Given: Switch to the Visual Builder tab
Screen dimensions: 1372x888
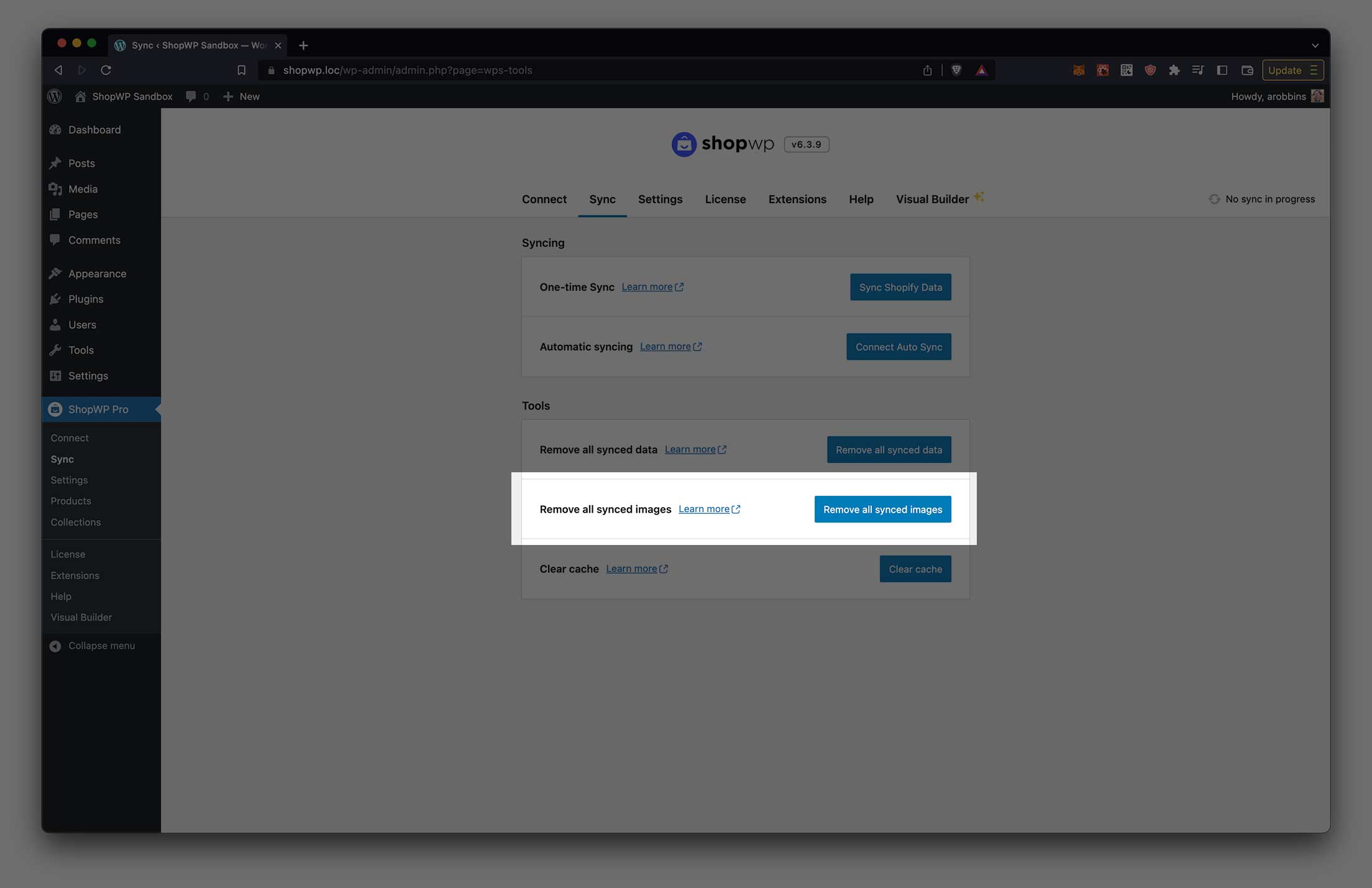Looking at the screenshot, I should [939, 199].
